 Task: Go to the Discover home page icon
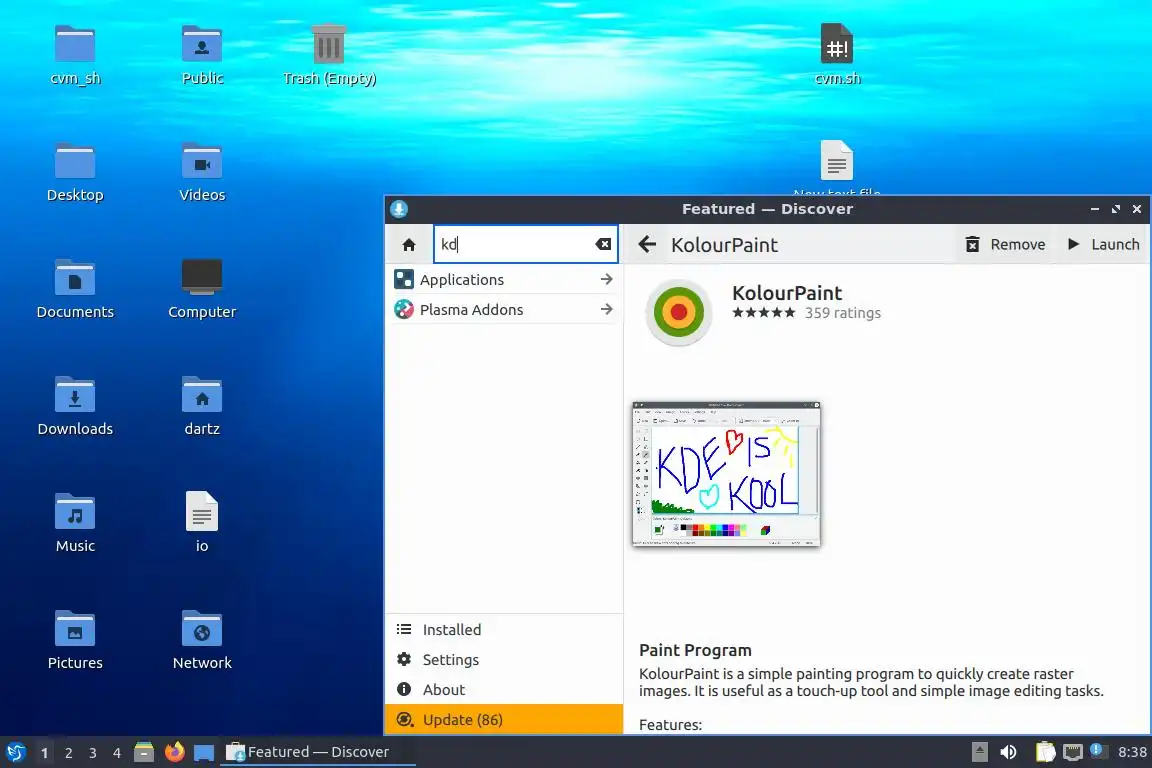[409, 245]
